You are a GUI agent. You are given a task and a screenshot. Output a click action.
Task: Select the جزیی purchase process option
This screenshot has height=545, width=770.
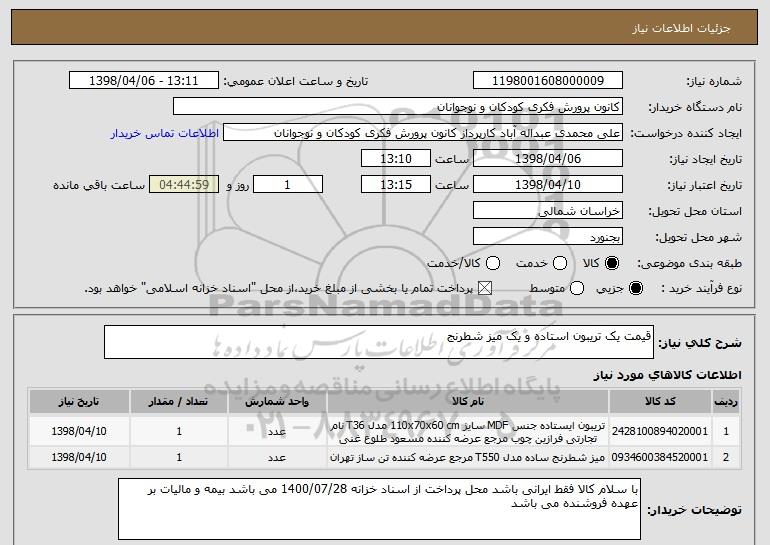tap(635, 289)
